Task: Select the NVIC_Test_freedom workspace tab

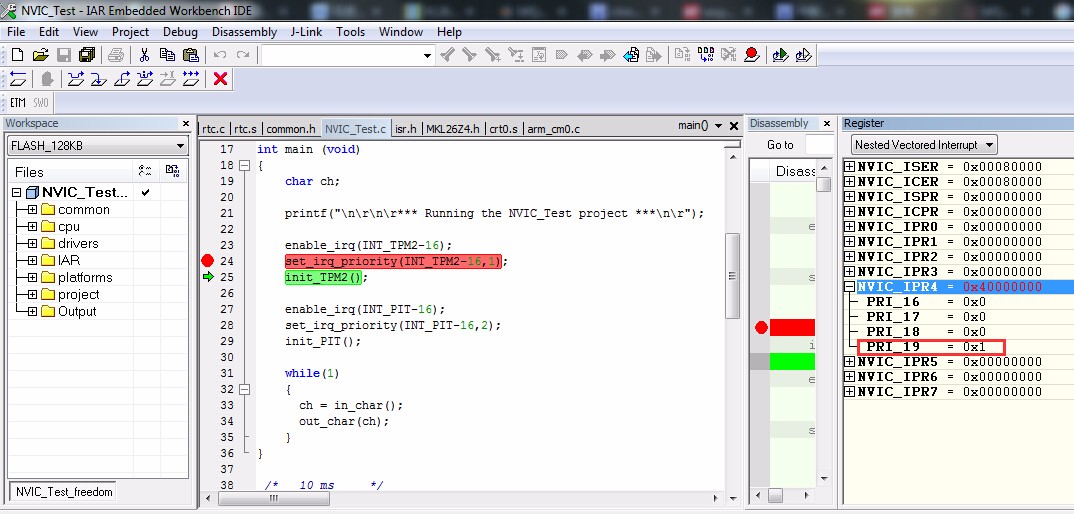Action: tap(62, 491)
